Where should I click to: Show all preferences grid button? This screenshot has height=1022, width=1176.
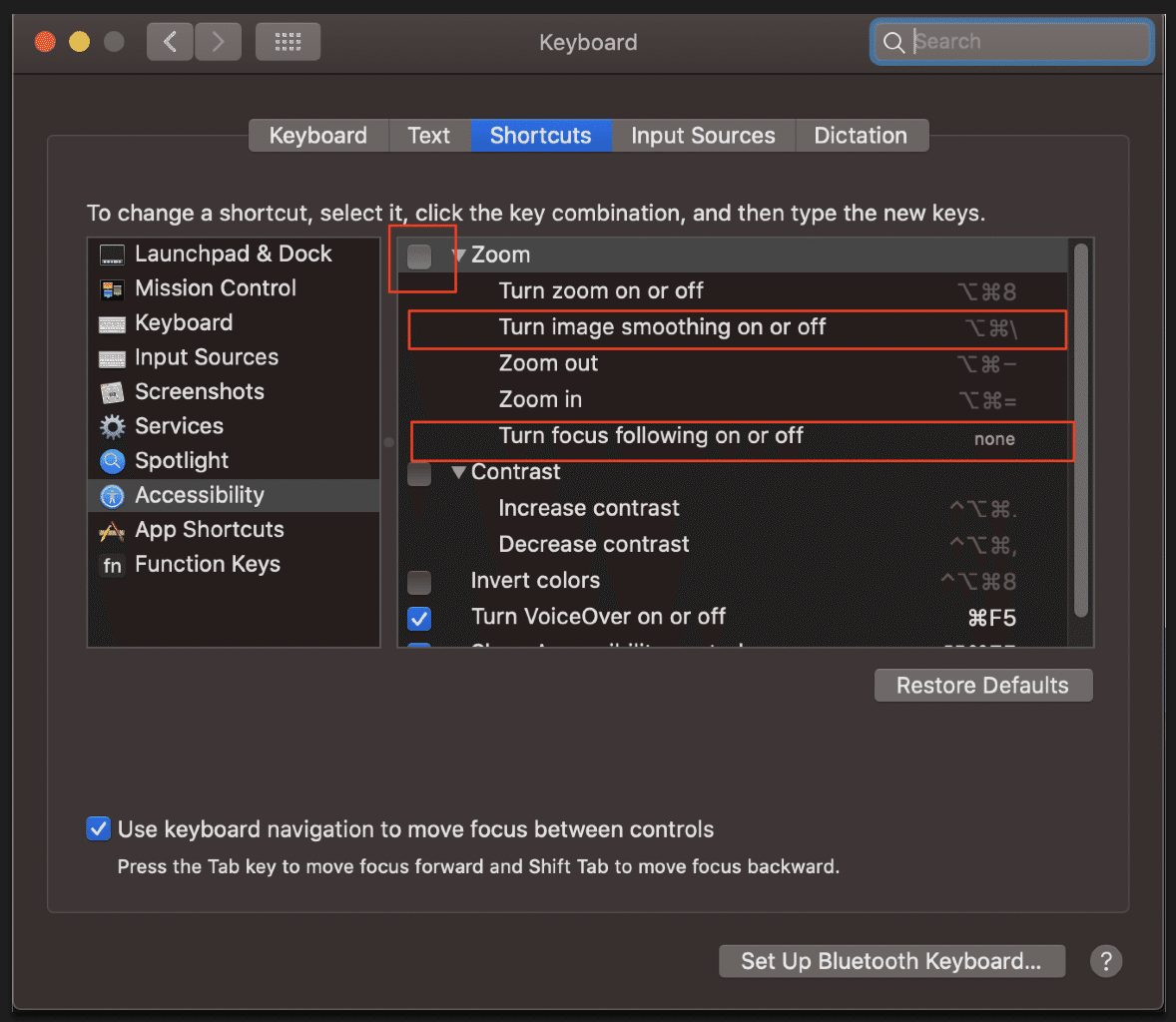288,41
